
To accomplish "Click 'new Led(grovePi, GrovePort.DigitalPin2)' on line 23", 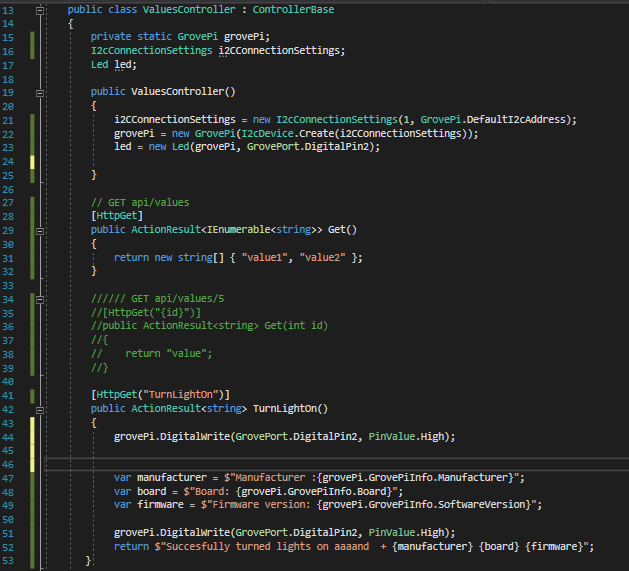I will pos(262,147).
